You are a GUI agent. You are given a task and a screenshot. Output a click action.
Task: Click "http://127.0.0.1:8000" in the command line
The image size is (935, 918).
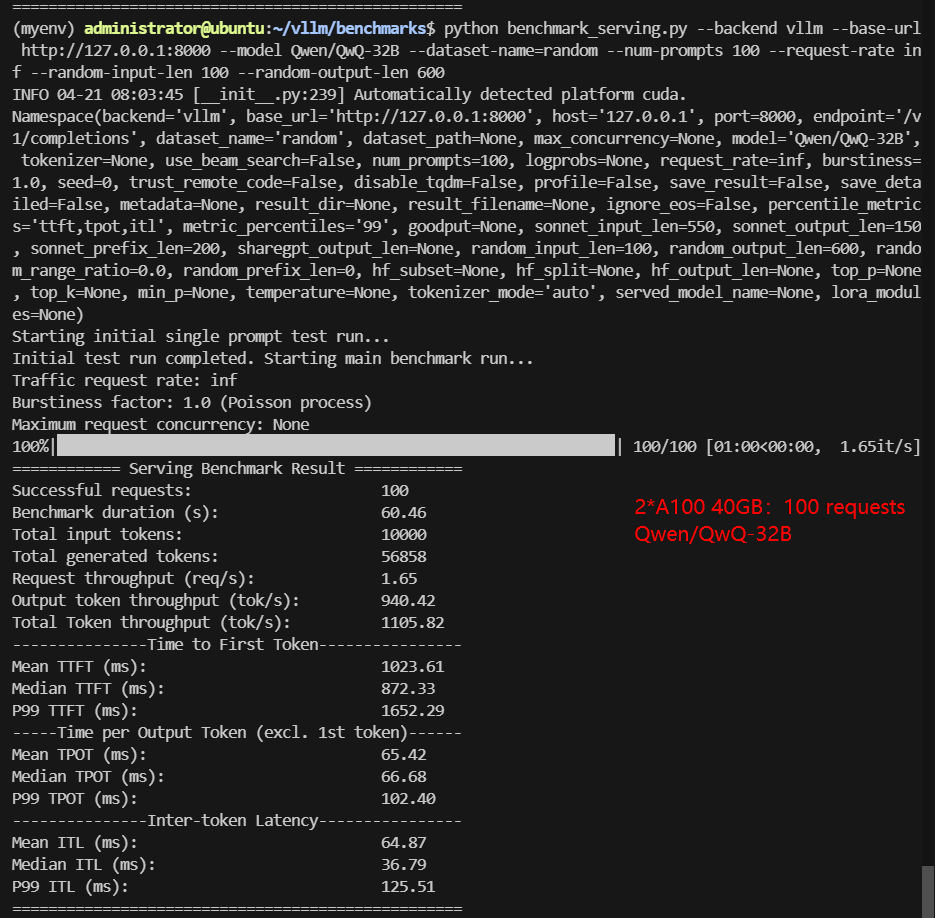(x=116, y=51)
